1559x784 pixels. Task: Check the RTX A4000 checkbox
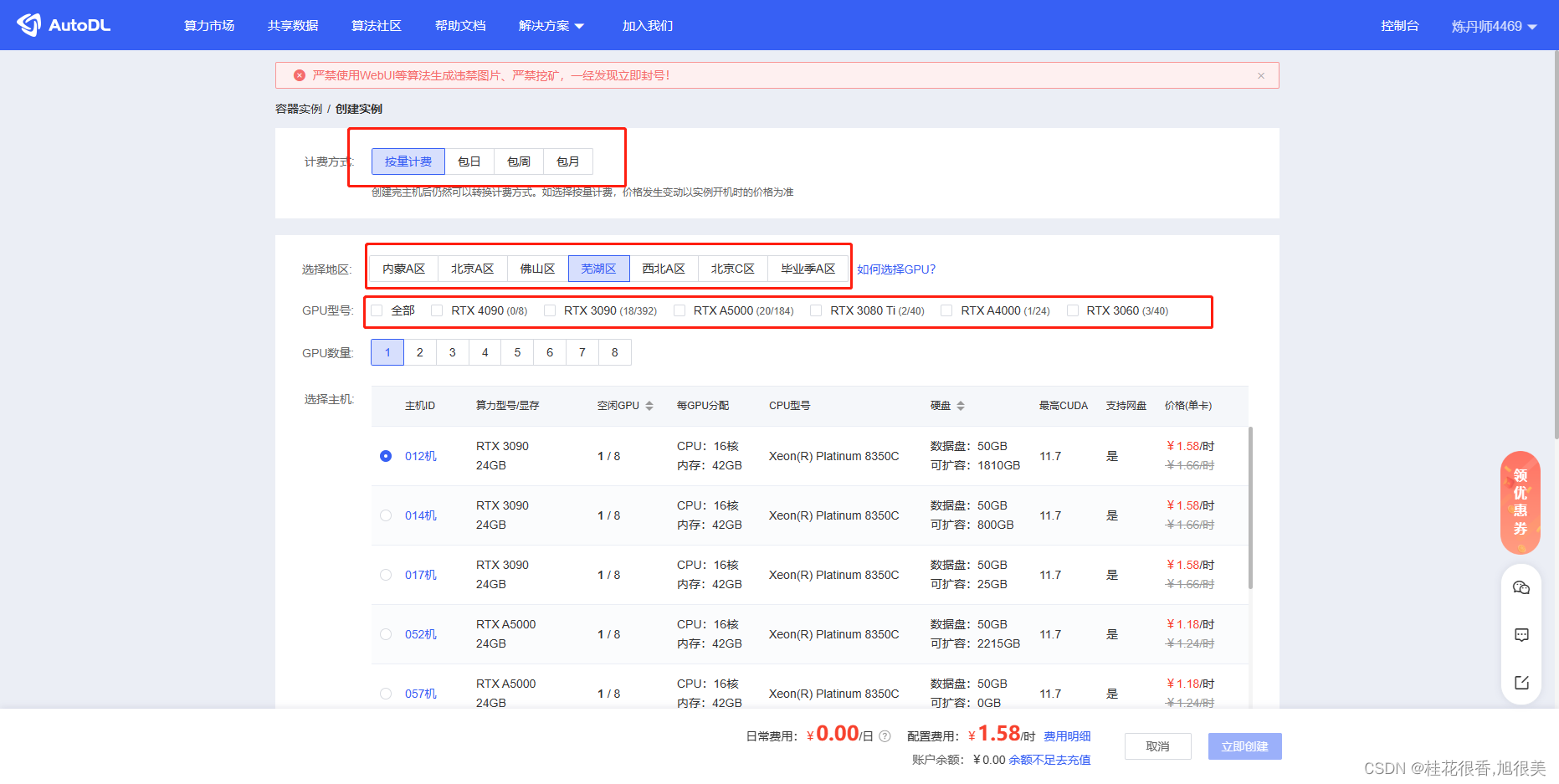pos(946,310)
